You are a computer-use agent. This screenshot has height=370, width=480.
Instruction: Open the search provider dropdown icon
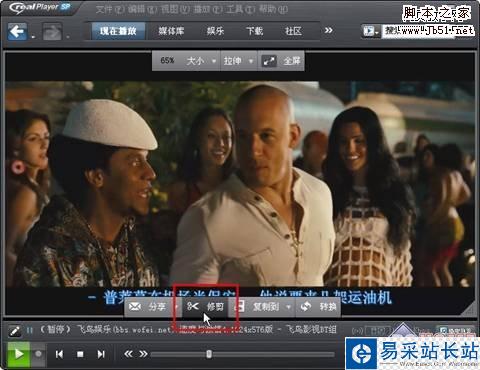[370, 31]
